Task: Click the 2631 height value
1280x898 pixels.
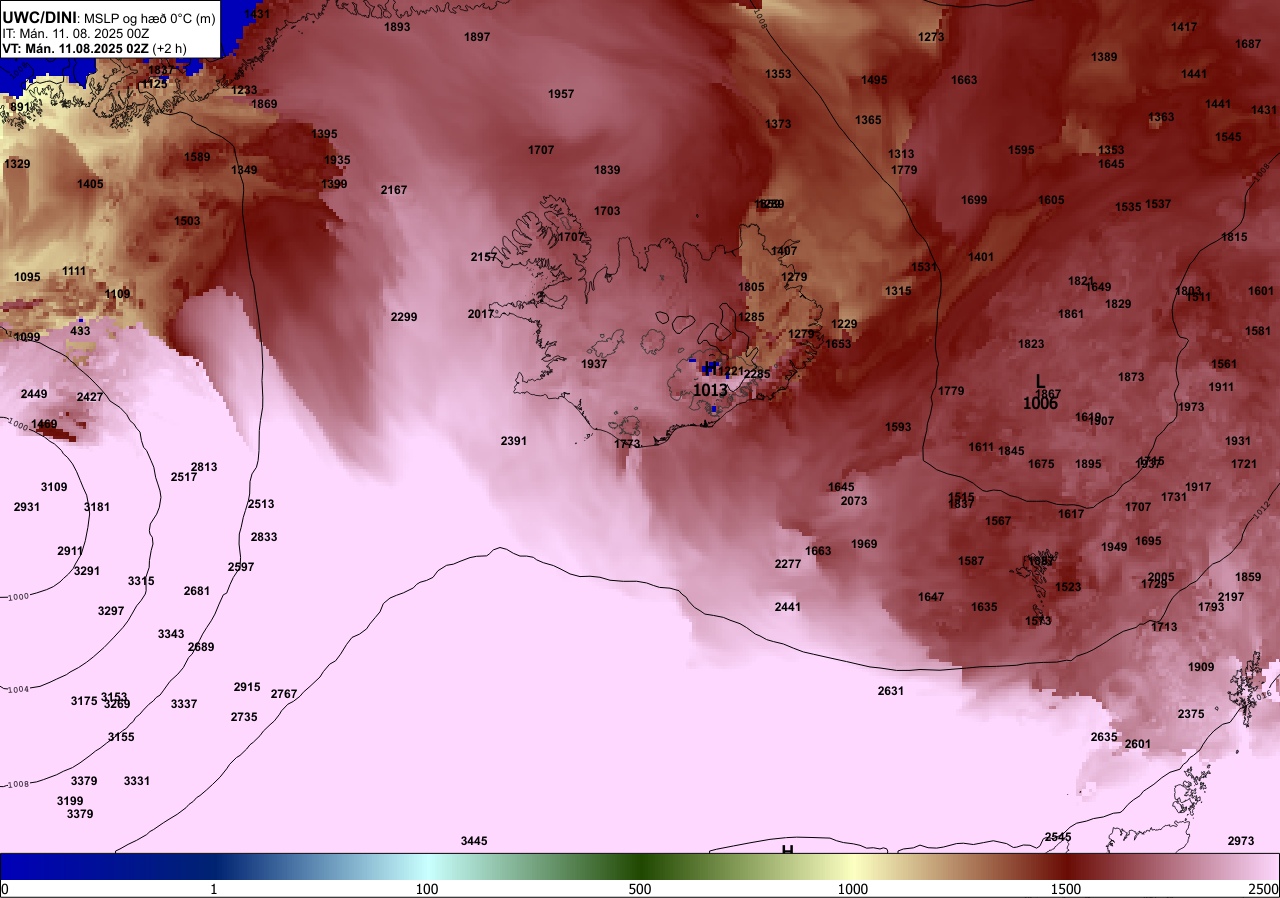Action: point(891,691)
